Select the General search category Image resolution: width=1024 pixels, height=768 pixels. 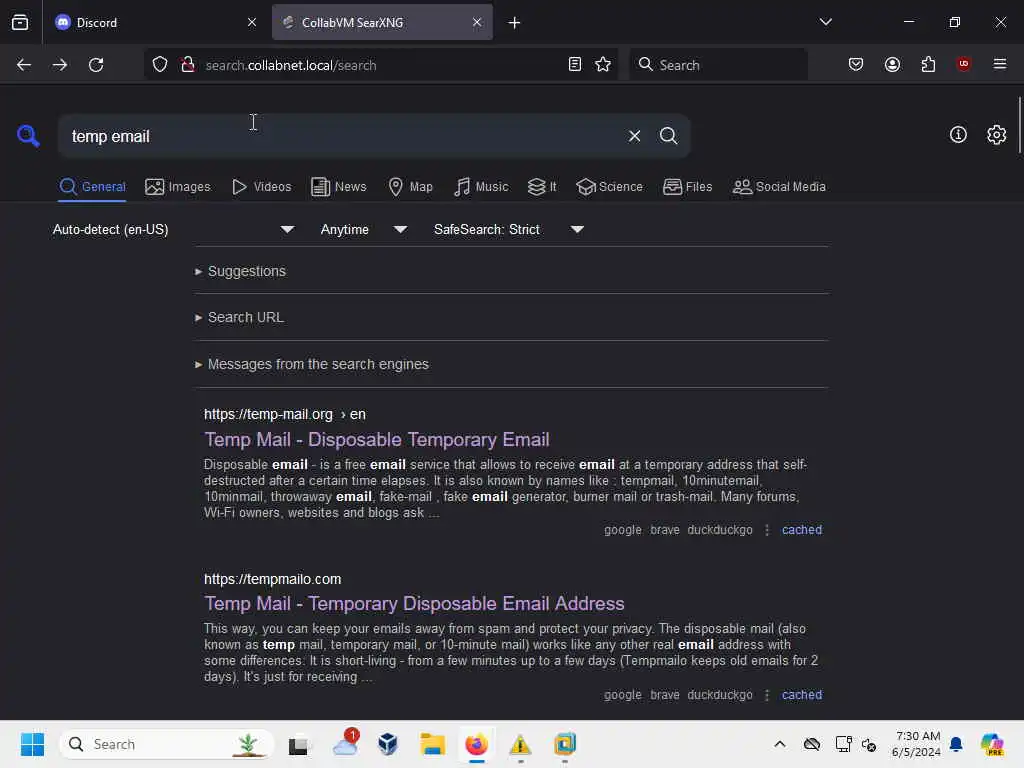click(92, 187)
